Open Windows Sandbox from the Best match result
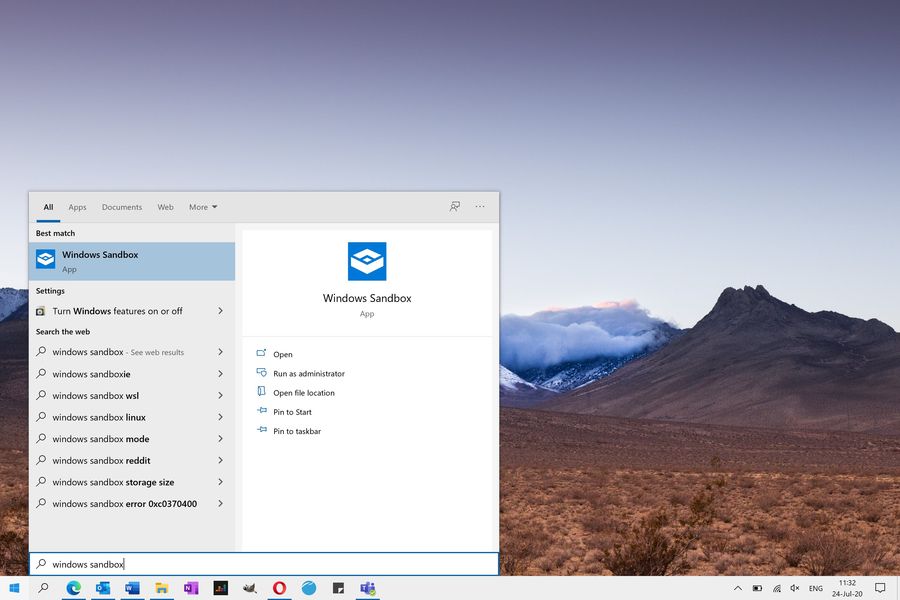Image resolution: width=900 pixels, height=600 pixels. (131, 261)
